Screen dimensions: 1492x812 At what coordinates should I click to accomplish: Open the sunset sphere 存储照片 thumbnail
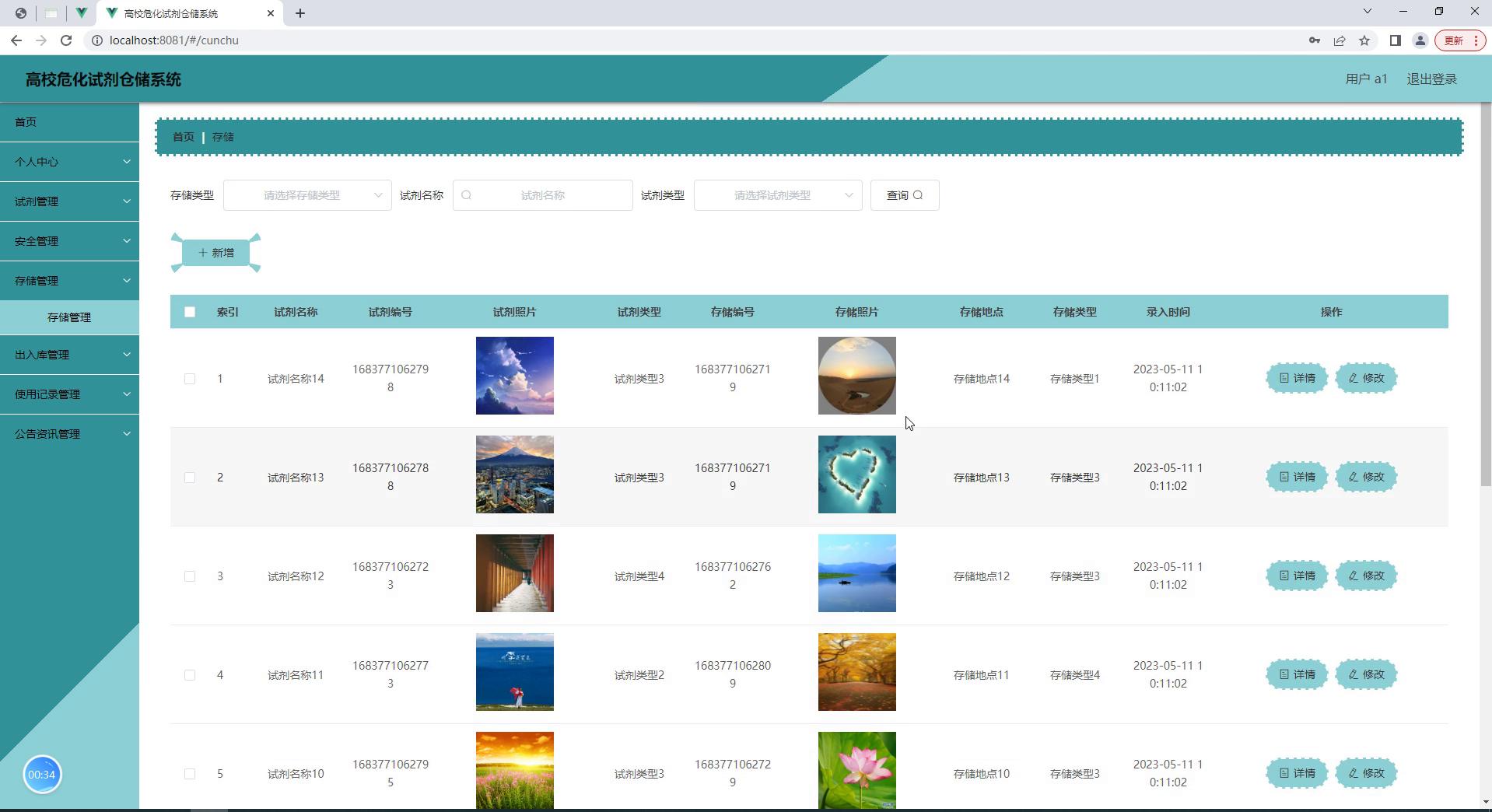point(857,376)
